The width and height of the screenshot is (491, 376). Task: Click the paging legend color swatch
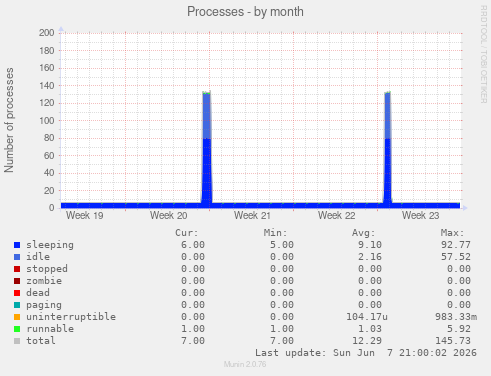[x=17, y=305]
